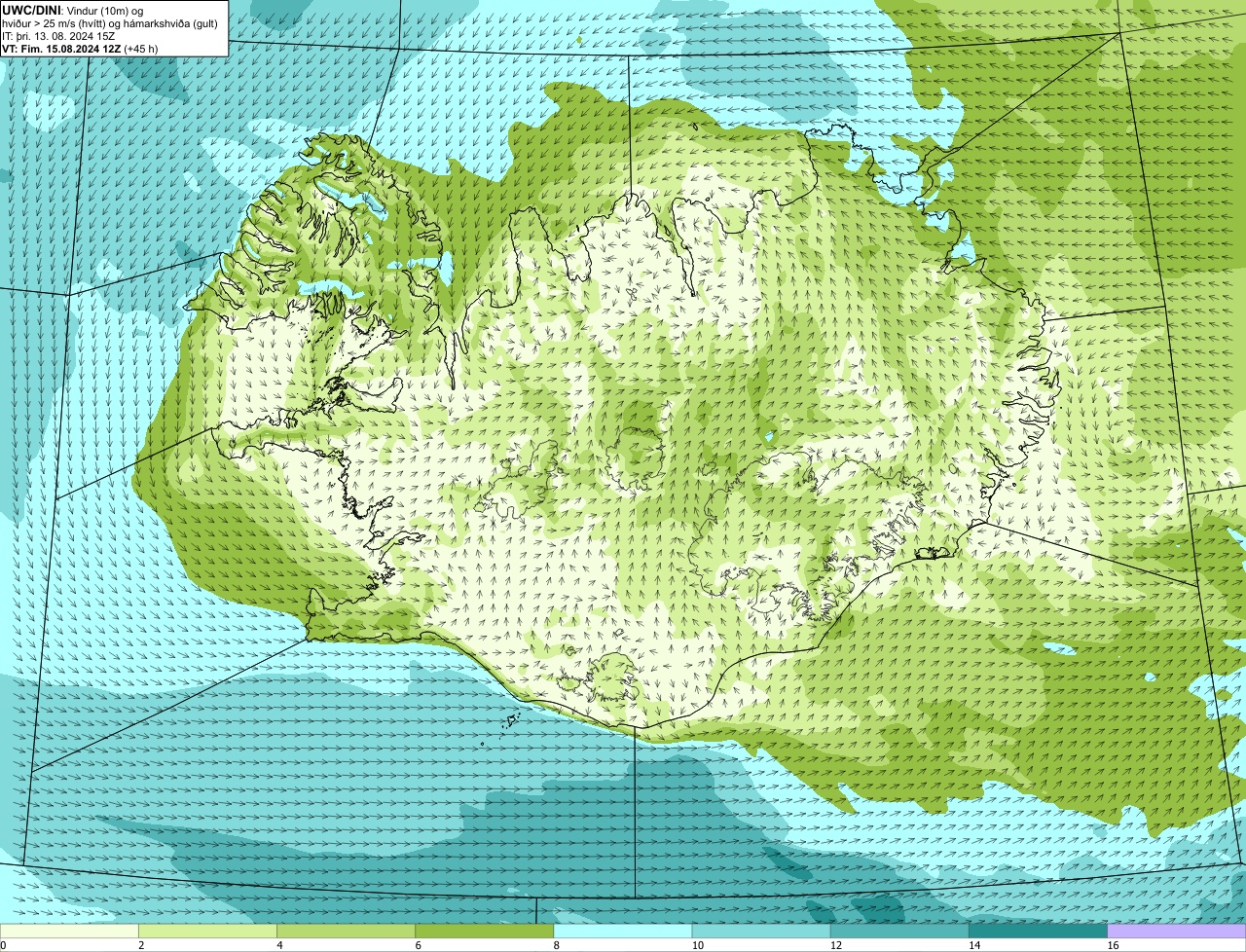Click the light teal 10–12 legend swatch
This screenshot has height=952, width=1246.
pos(761,931)
